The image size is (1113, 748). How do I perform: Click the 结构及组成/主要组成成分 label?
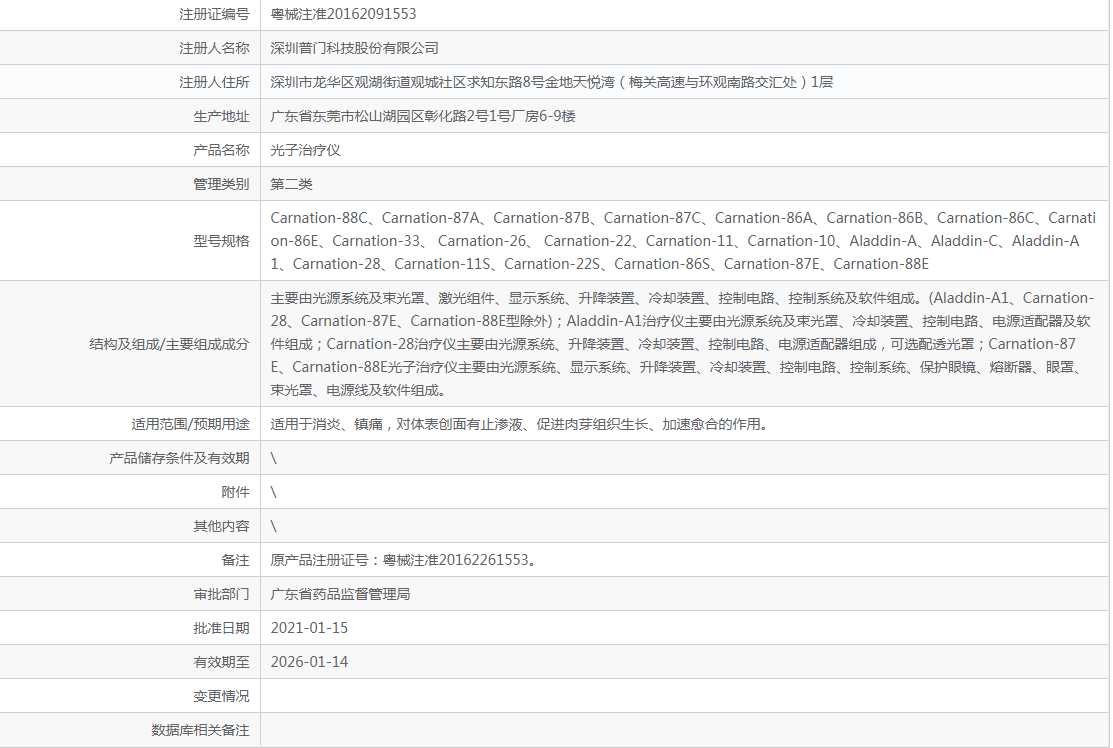(169, 344)
